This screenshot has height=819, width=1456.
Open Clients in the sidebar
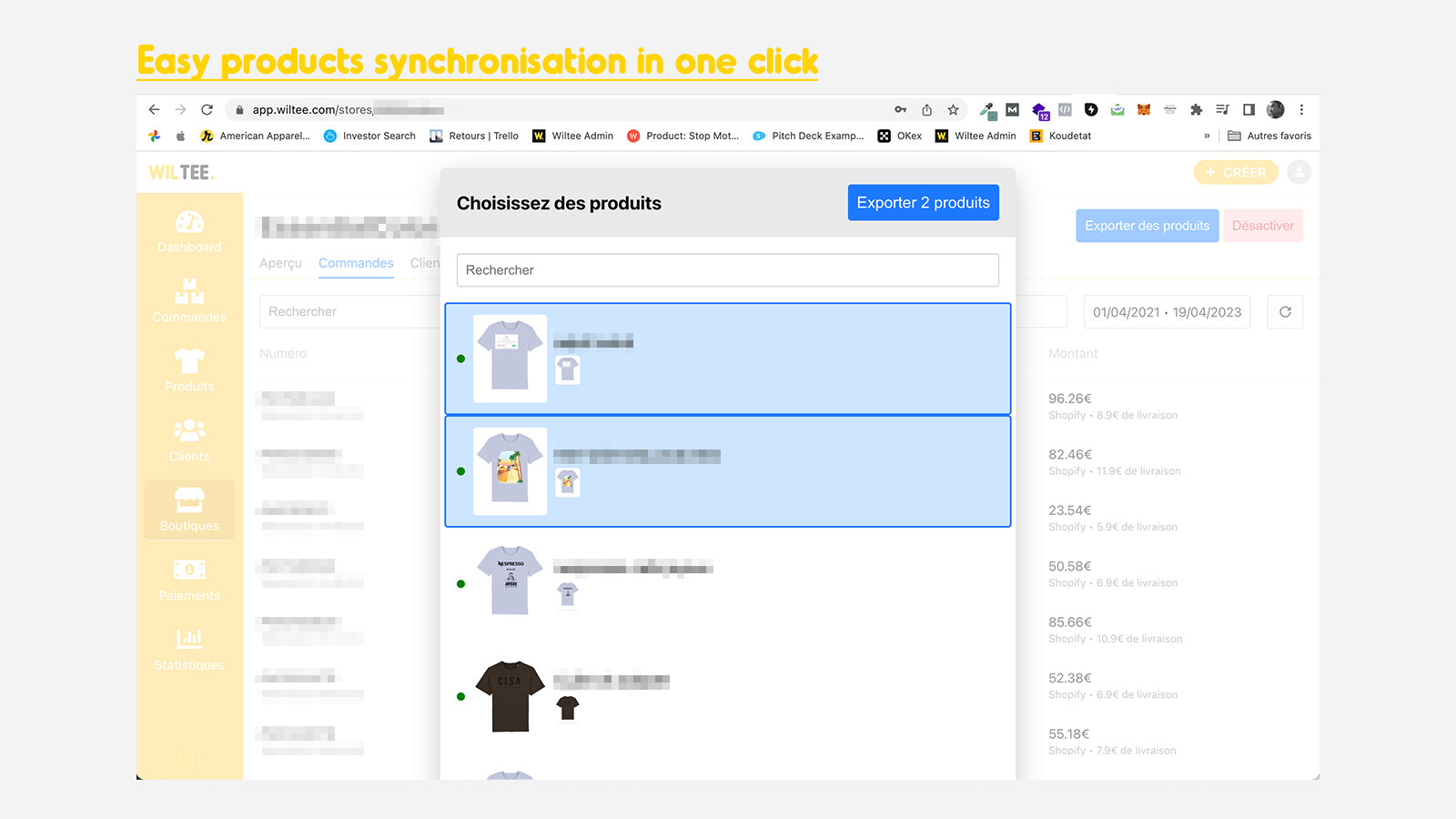pyautogui.click(x=189, y=440)
